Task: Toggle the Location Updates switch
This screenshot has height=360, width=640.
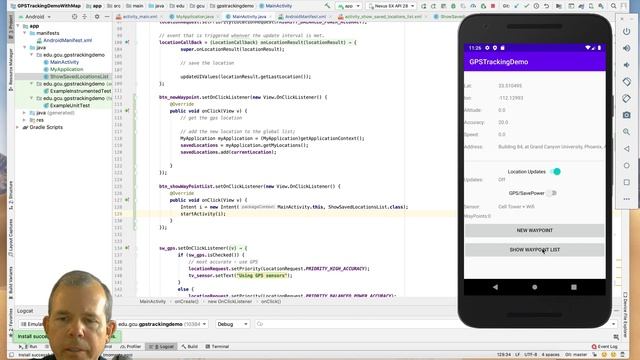Action: (x=556, y=171)
